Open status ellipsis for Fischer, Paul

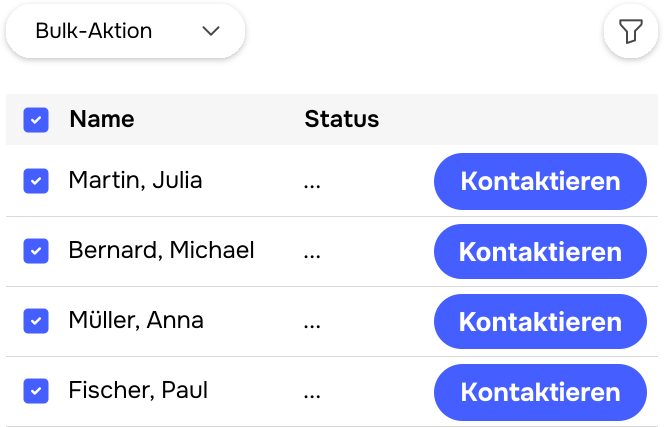point(312,394)
